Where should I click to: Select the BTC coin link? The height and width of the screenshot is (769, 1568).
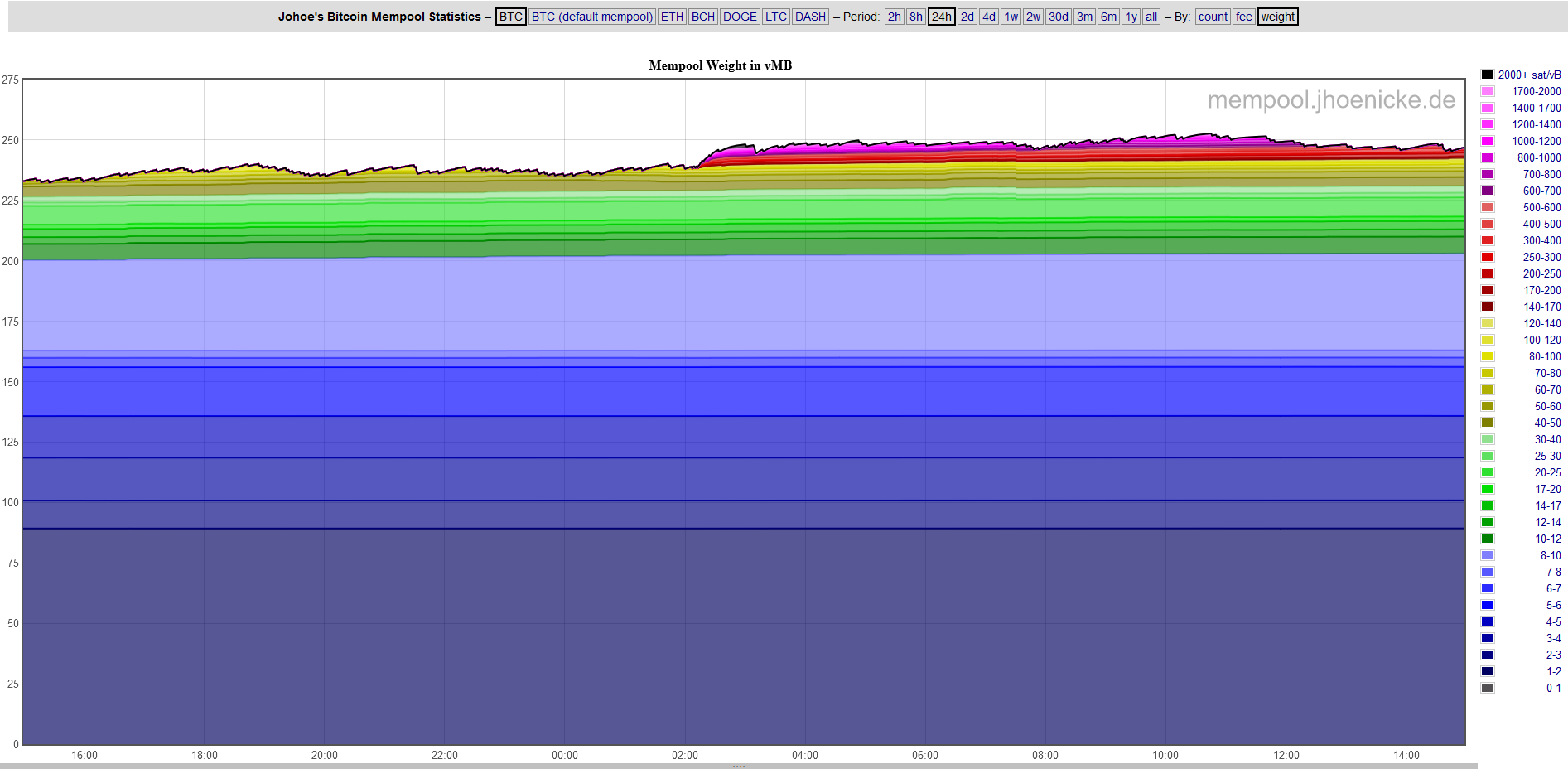click(x=511, y=17)
